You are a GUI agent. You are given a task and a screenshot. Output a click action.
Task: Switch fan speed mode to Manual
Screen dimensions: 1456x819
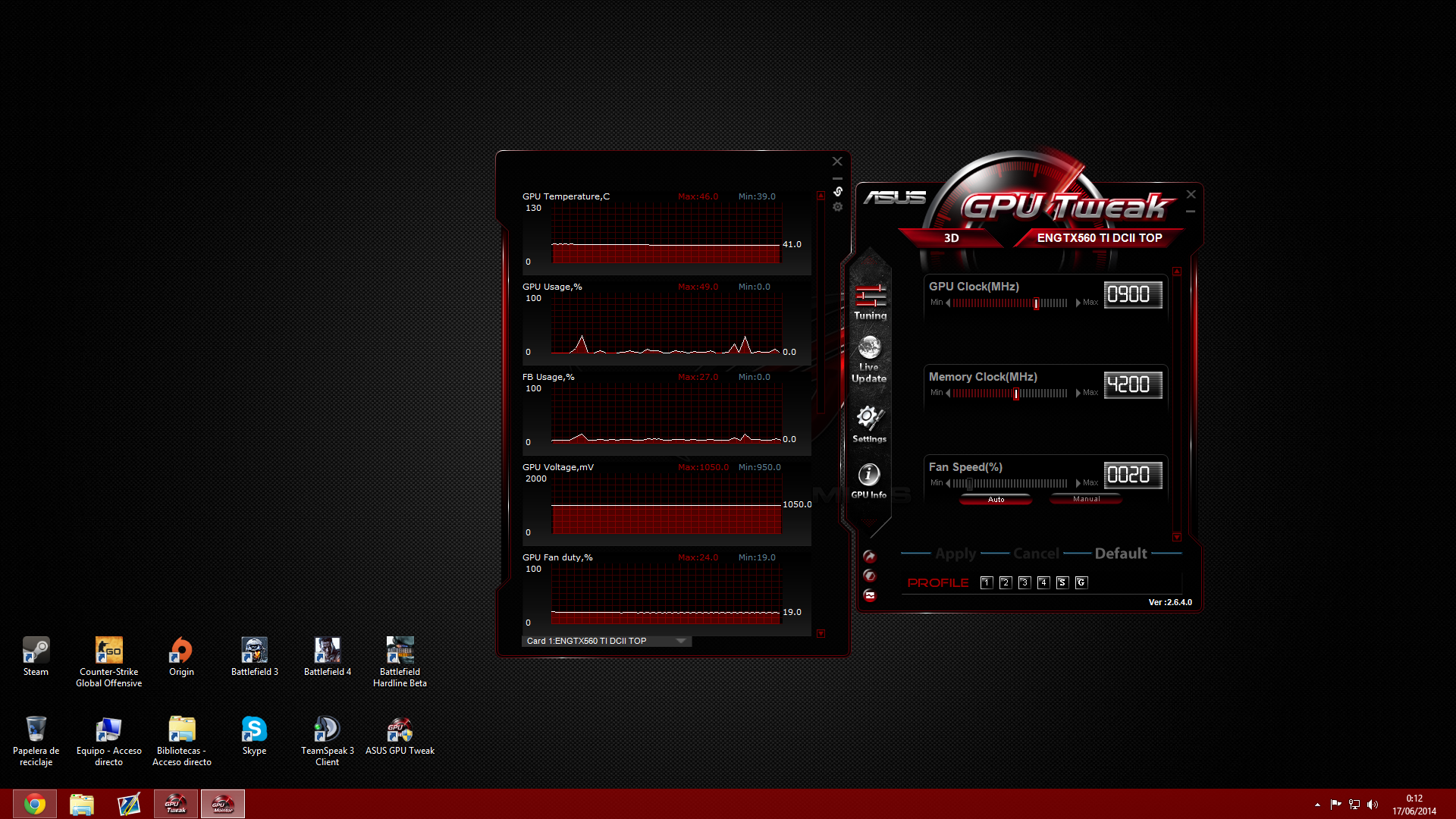click(x=1086, y=499)
